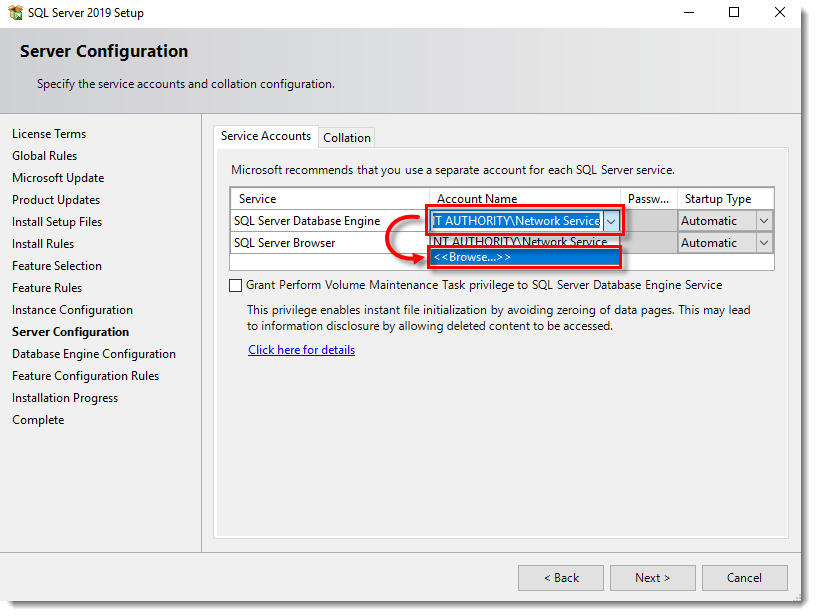This screenshot has width=816, height=616.
Task: Select the SQL Server Browser service row
Action: point(329,243)
